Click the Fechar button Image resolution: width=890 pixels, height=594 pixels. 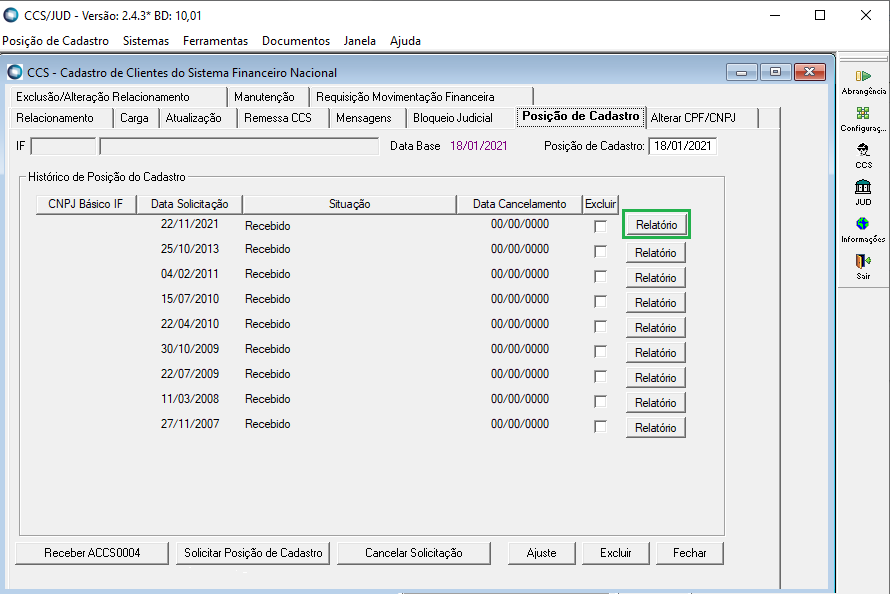point(690,553)
